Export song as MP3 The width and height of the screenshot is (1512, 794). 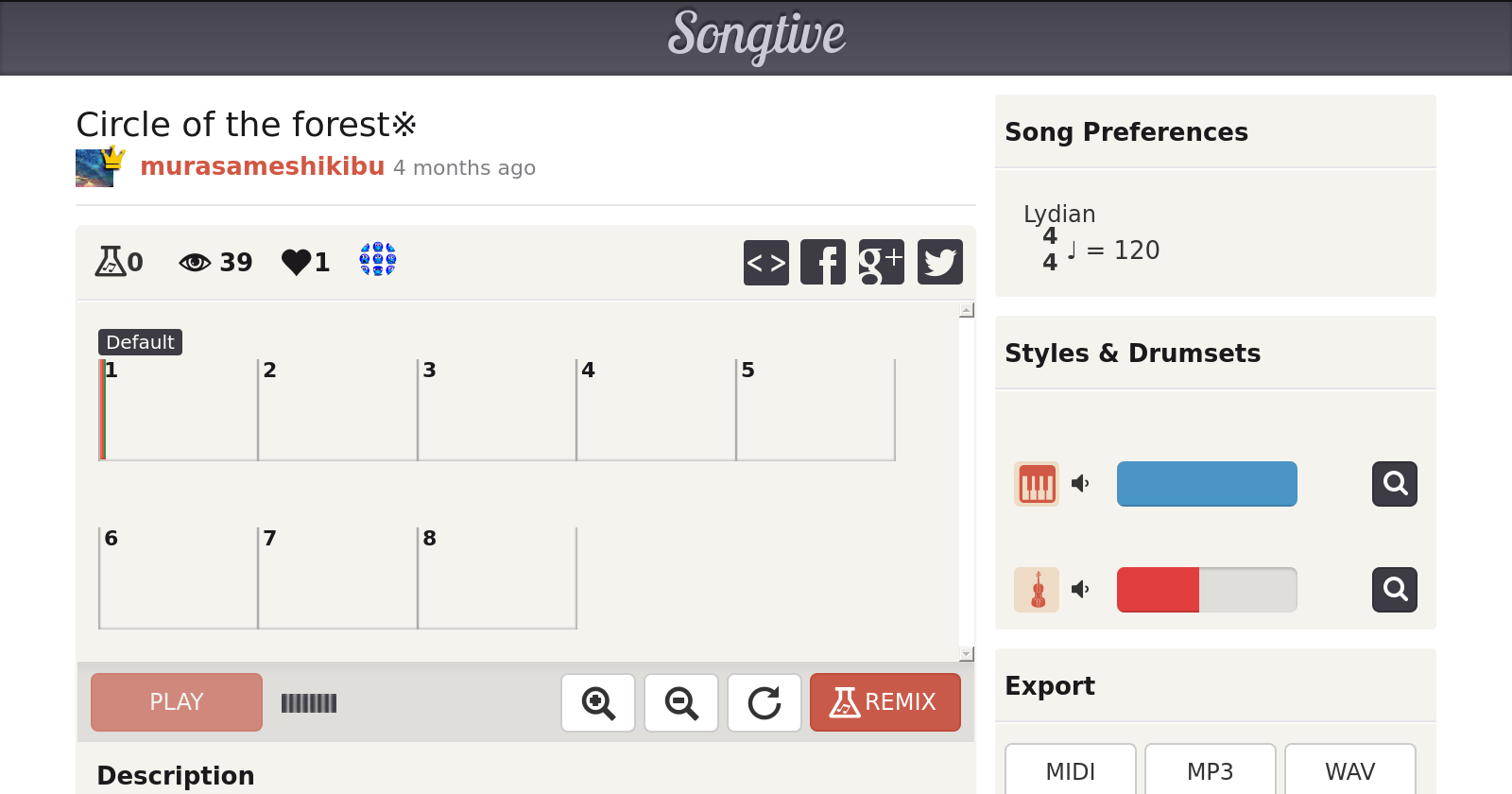[1210, 771]
